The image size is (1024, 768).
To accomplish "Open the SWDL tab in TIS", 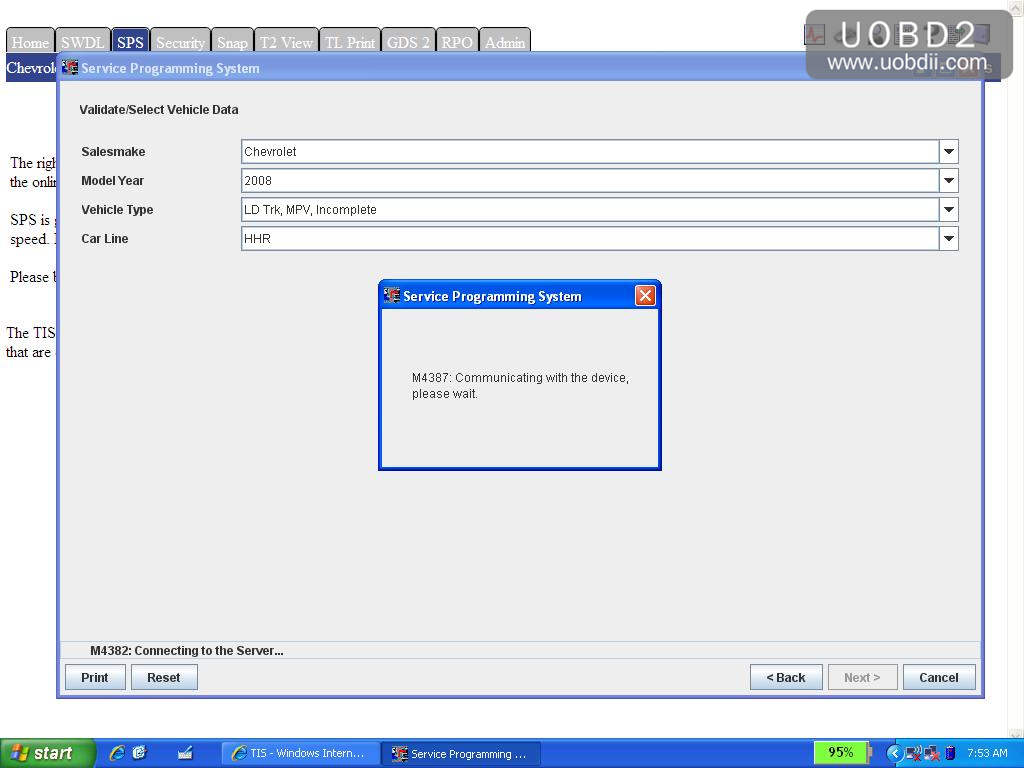I will 82,42.
